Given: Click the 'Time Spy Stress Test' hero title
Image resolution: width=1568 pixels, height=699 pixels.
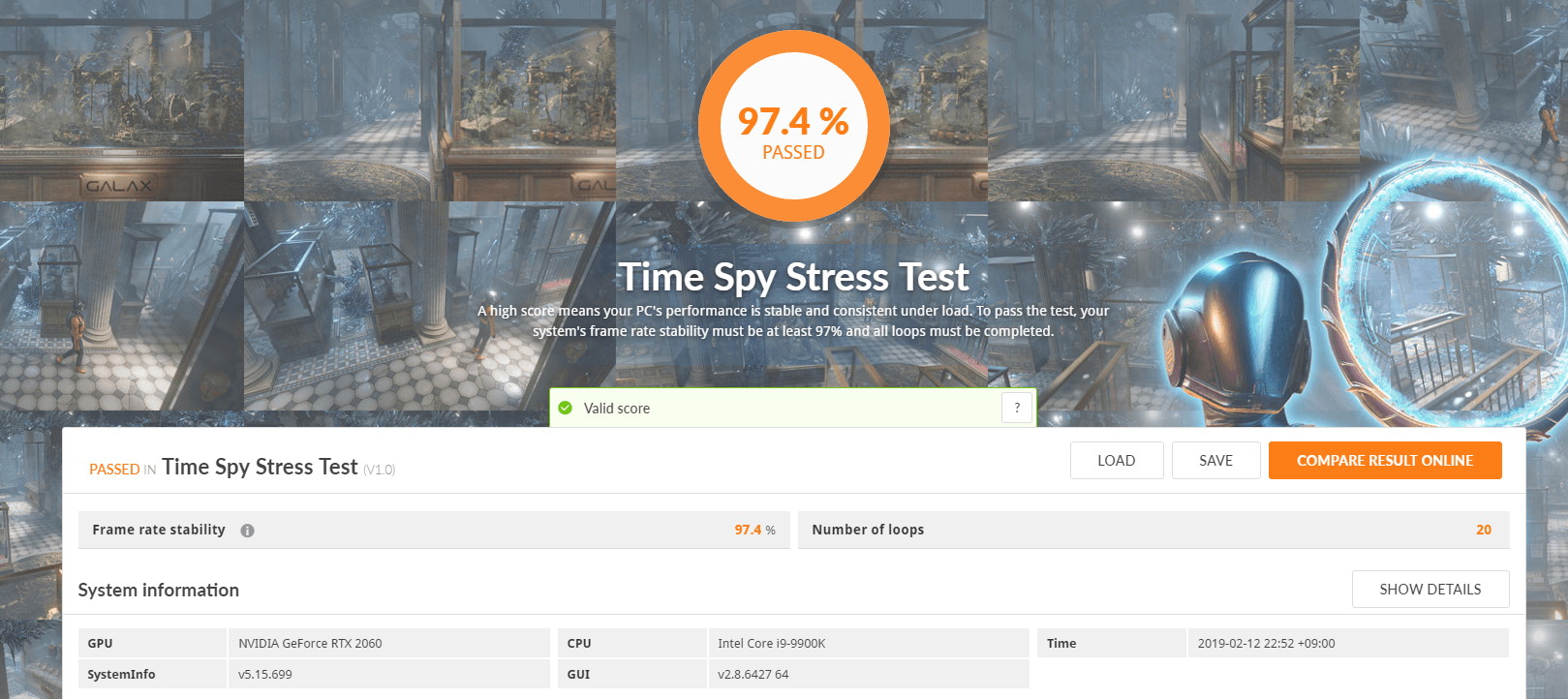Looking at the screenshot, I should pyautogui.click(x=793, y=277).
